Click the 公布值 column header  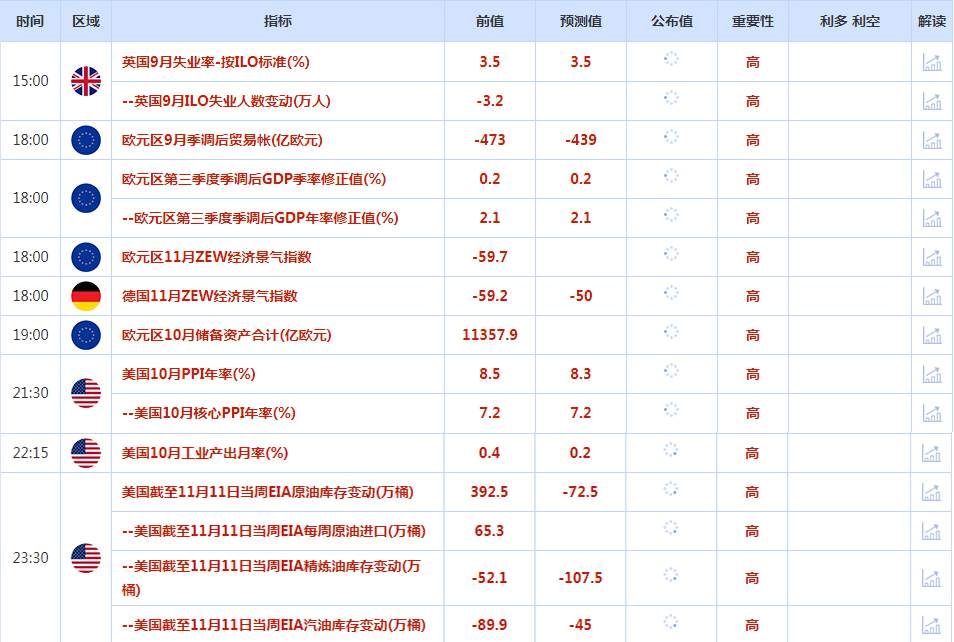672,21
